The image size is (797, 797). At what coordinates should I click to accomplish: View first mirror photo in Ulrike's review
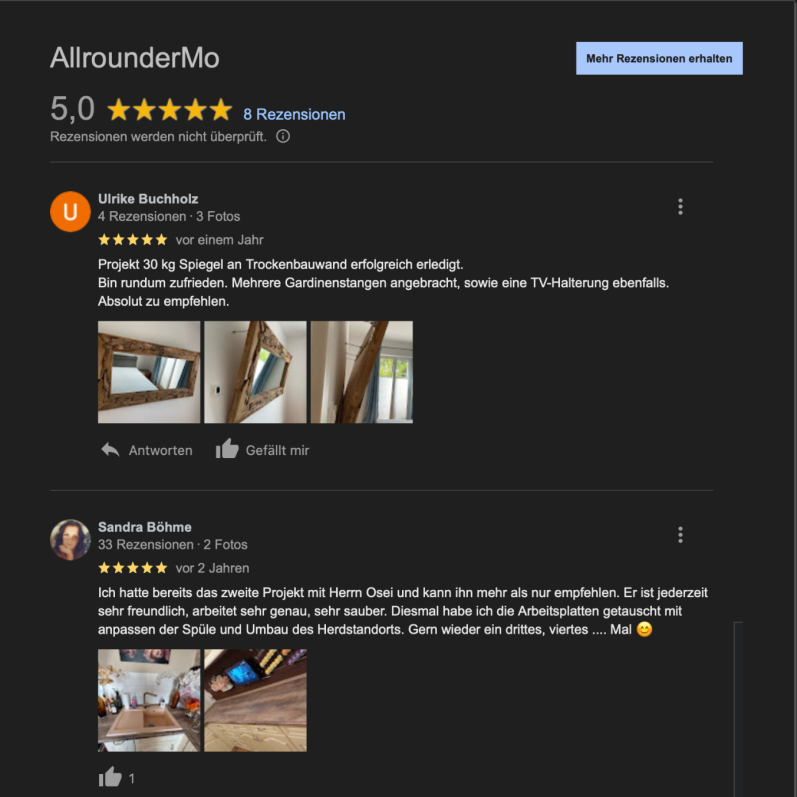coord(149,372)
